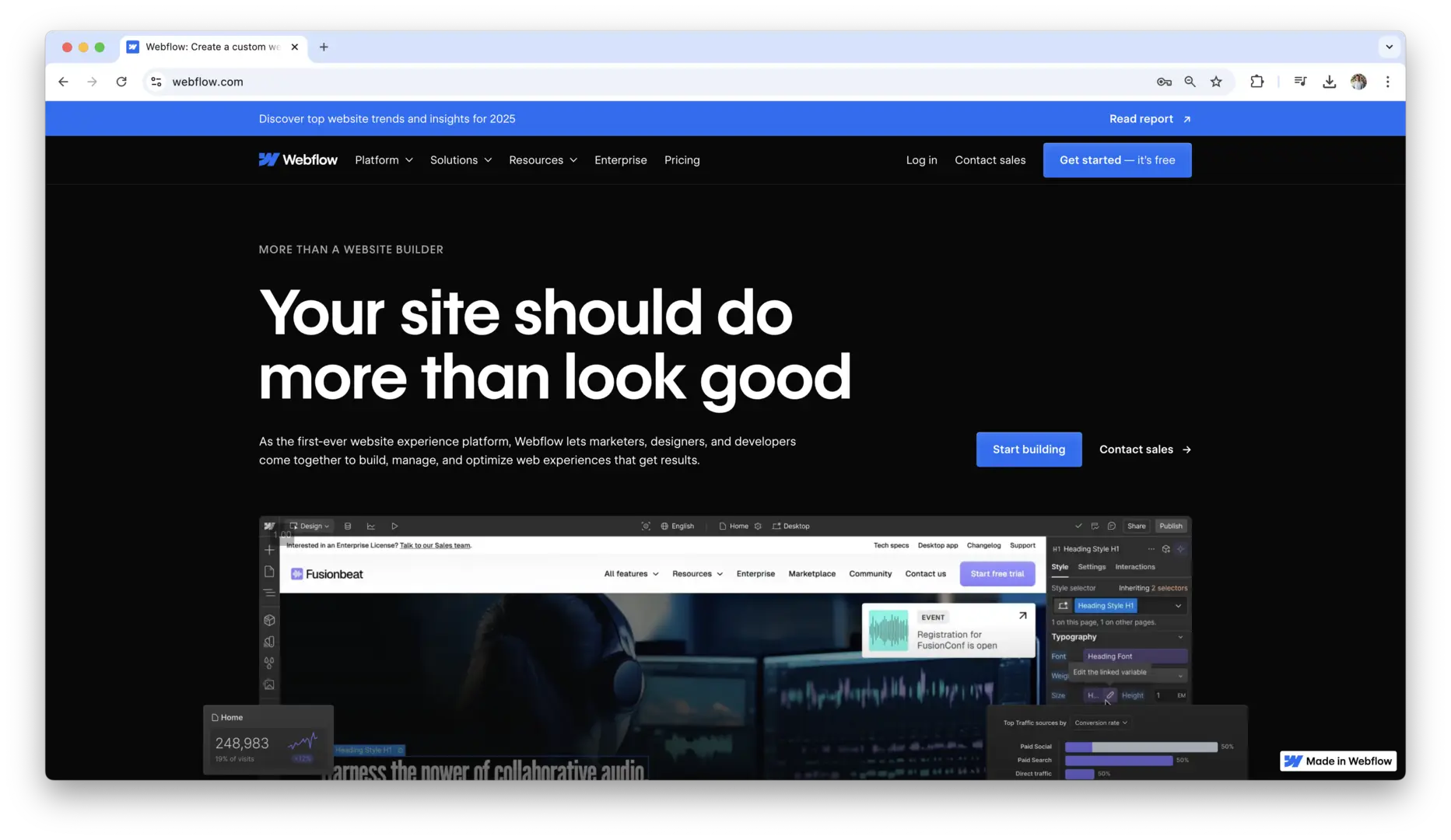Open the tab search chevron in Chrome
This screenshot has width=1451, height=840.
point(1389,47)
